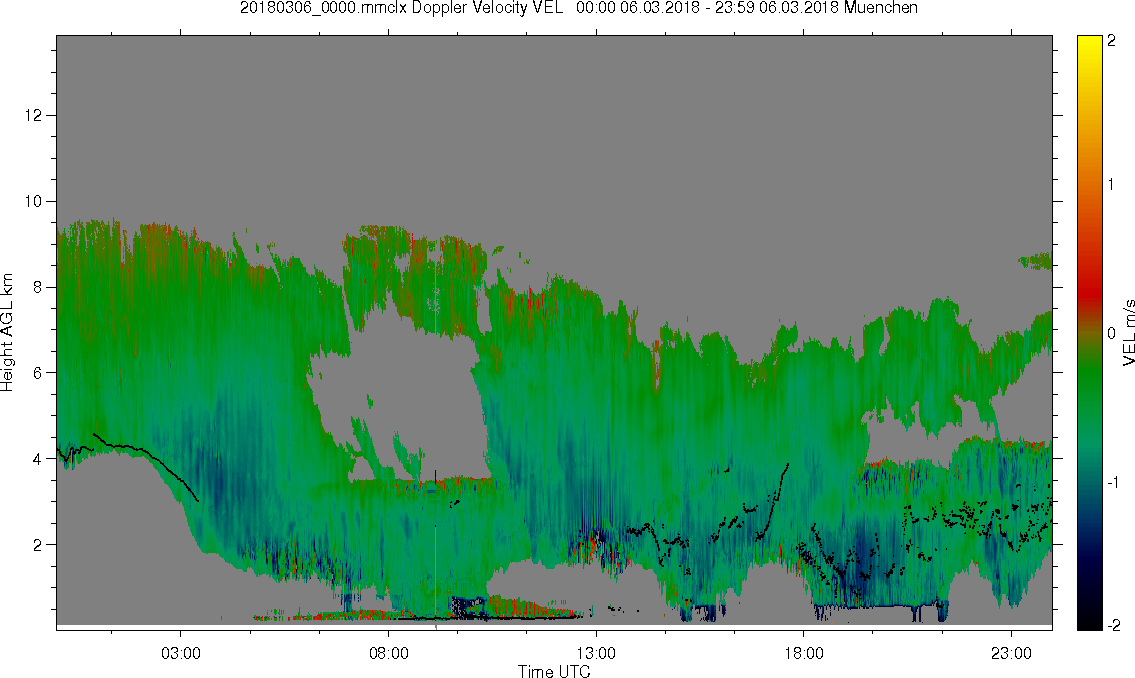Screen dimensions: 1135x678
Task: Click the height tick label 6
Action: (37, 373)
